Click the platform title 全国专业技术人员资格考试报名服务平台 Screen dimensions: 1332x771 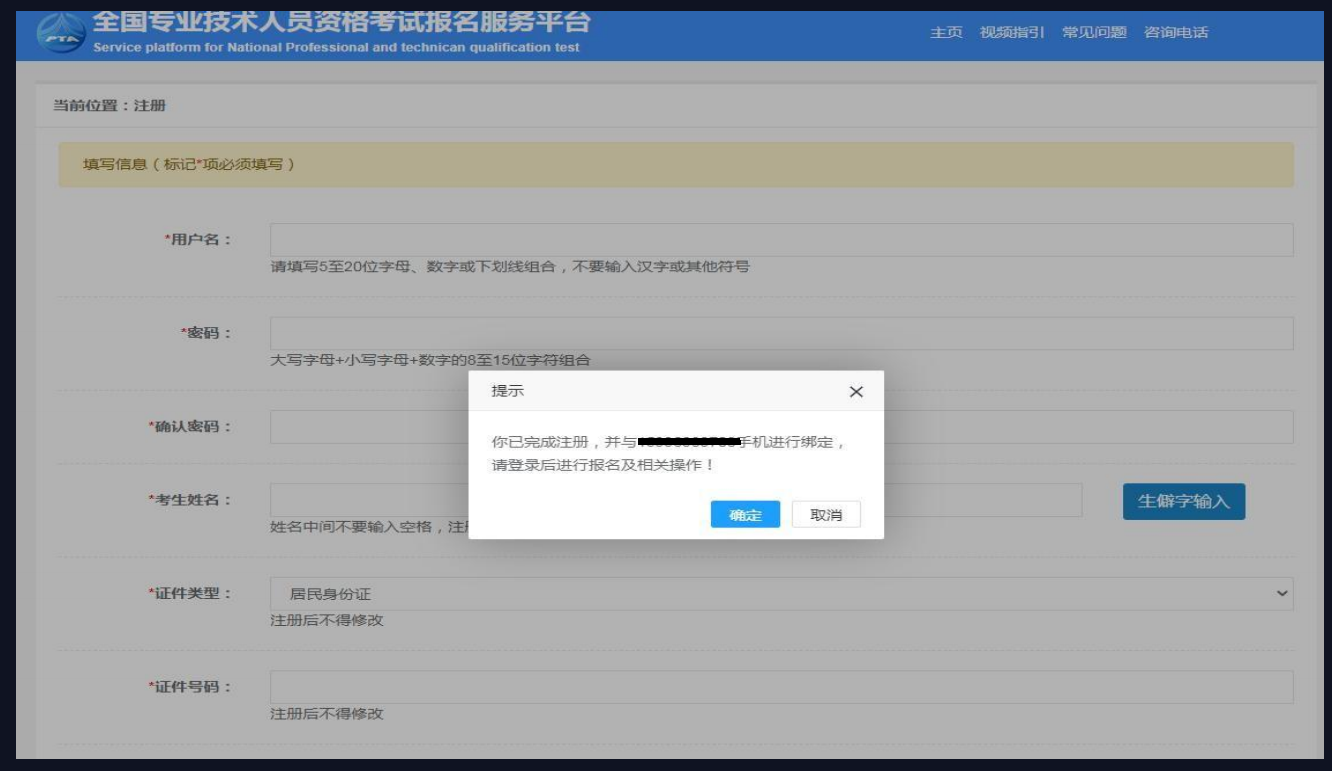341,21
